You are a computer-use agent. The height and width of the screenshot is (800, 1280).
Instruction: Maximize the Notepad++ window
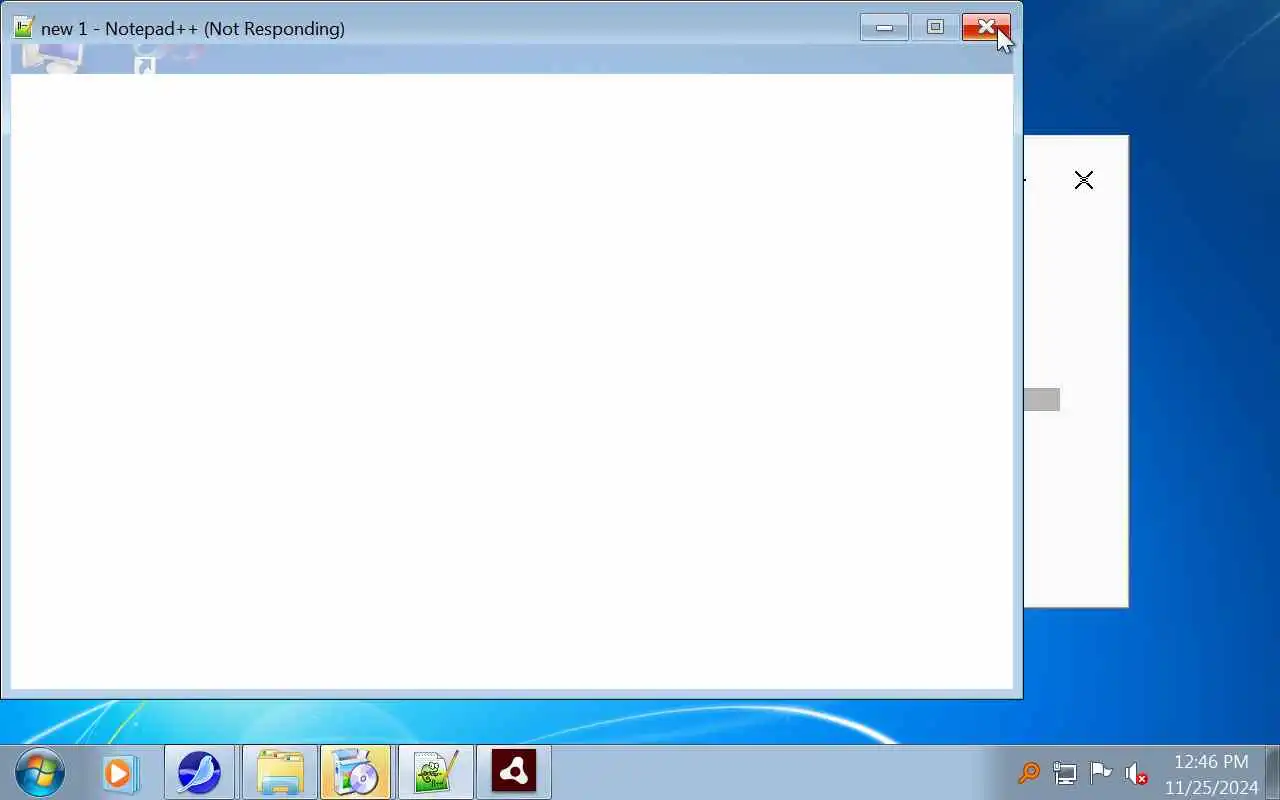935,27
